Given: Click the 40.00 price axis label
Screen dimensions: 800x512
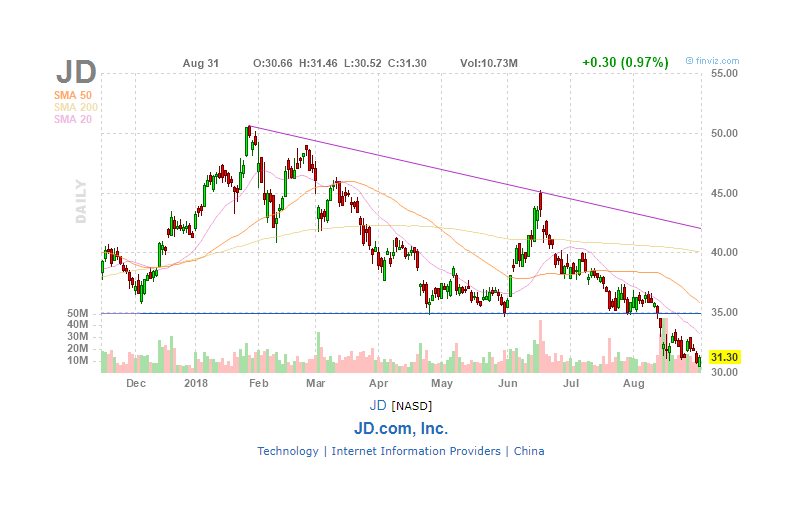Looking at the screenshot, I should (724, 252).
